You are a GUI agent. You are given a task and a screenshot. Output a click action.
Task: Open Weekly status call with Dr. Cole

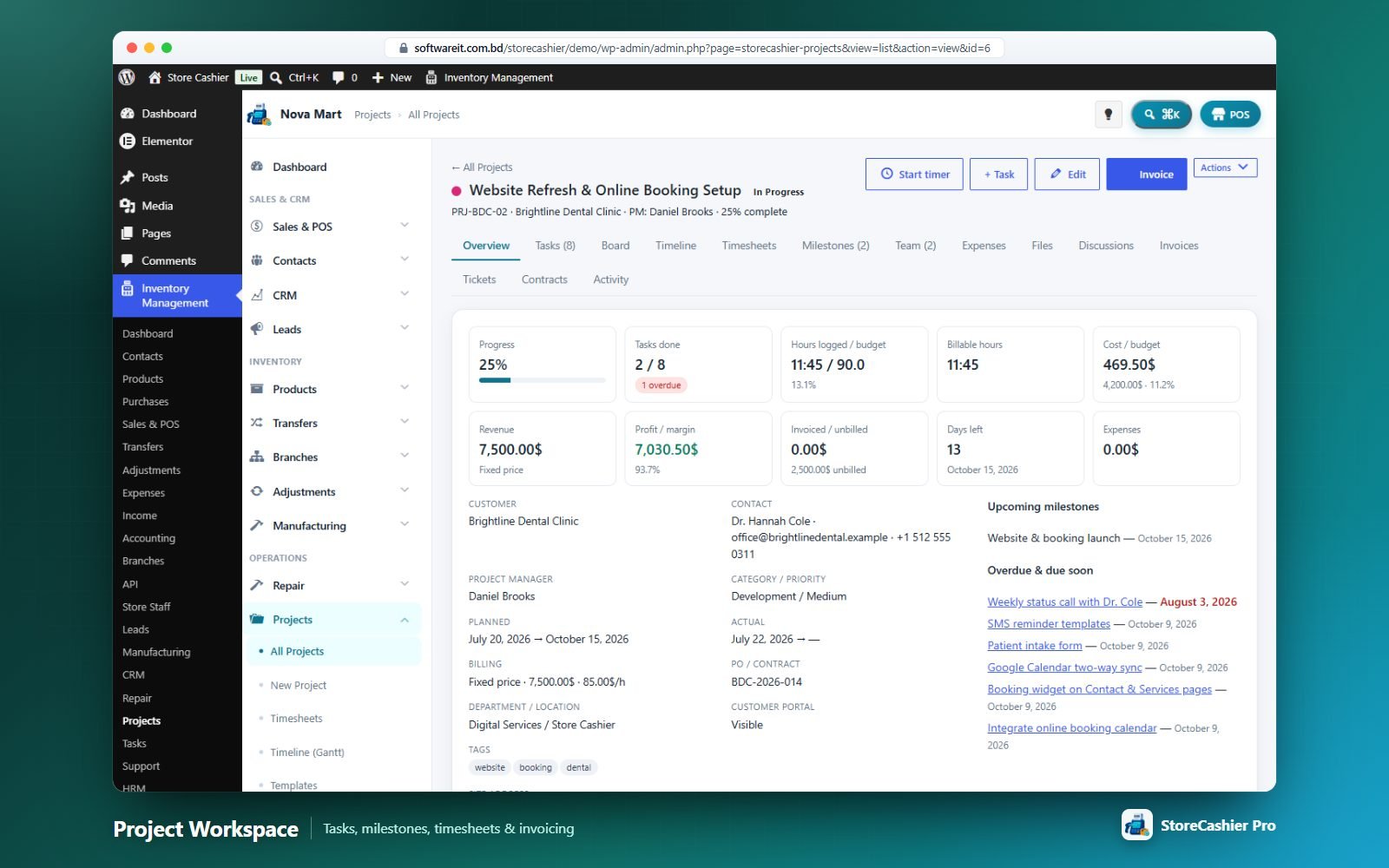click(1064, 602)
